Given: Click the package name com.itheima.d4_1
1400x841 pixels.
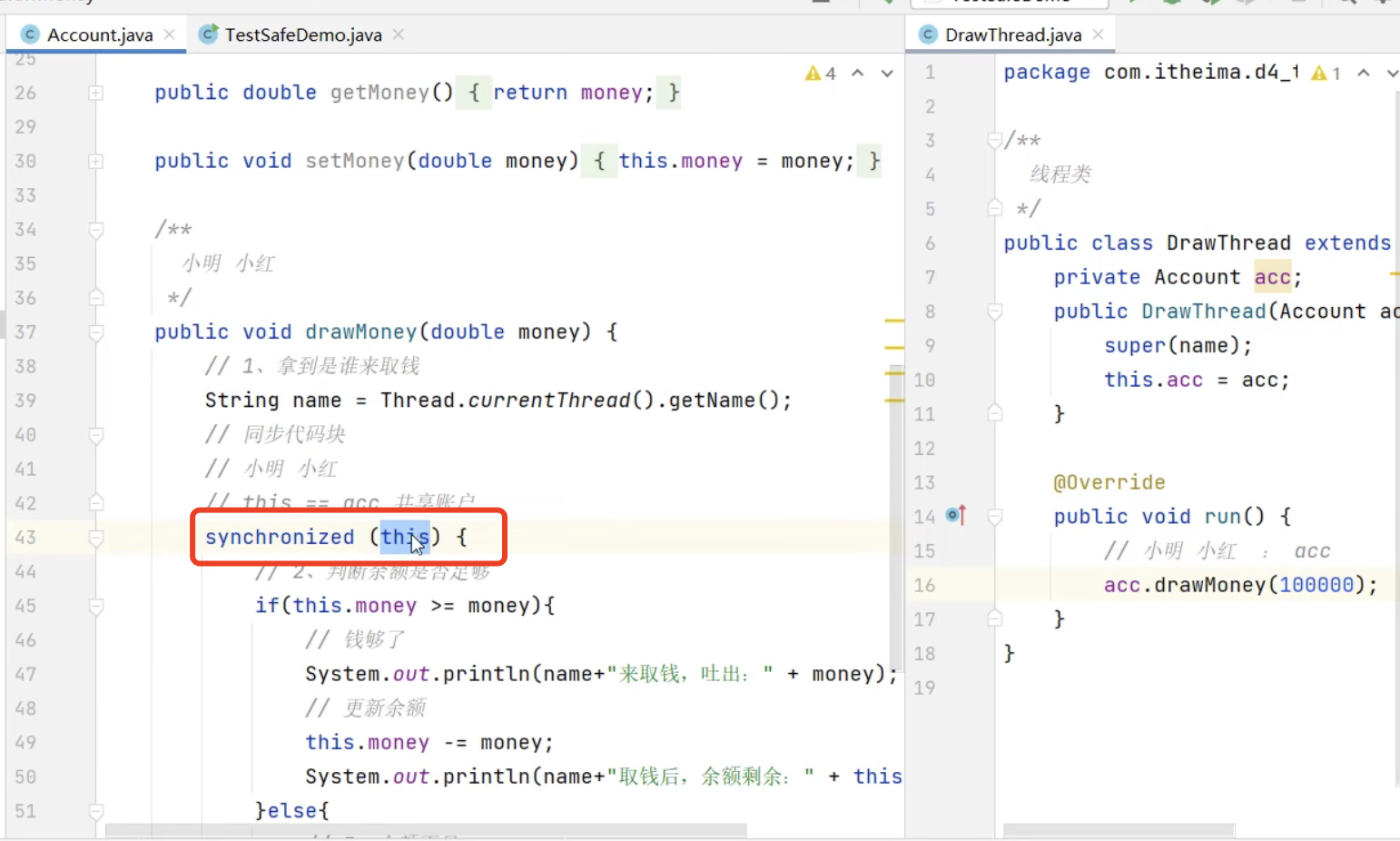Looking at the screenshot, I should click(x=1201, y=72).
